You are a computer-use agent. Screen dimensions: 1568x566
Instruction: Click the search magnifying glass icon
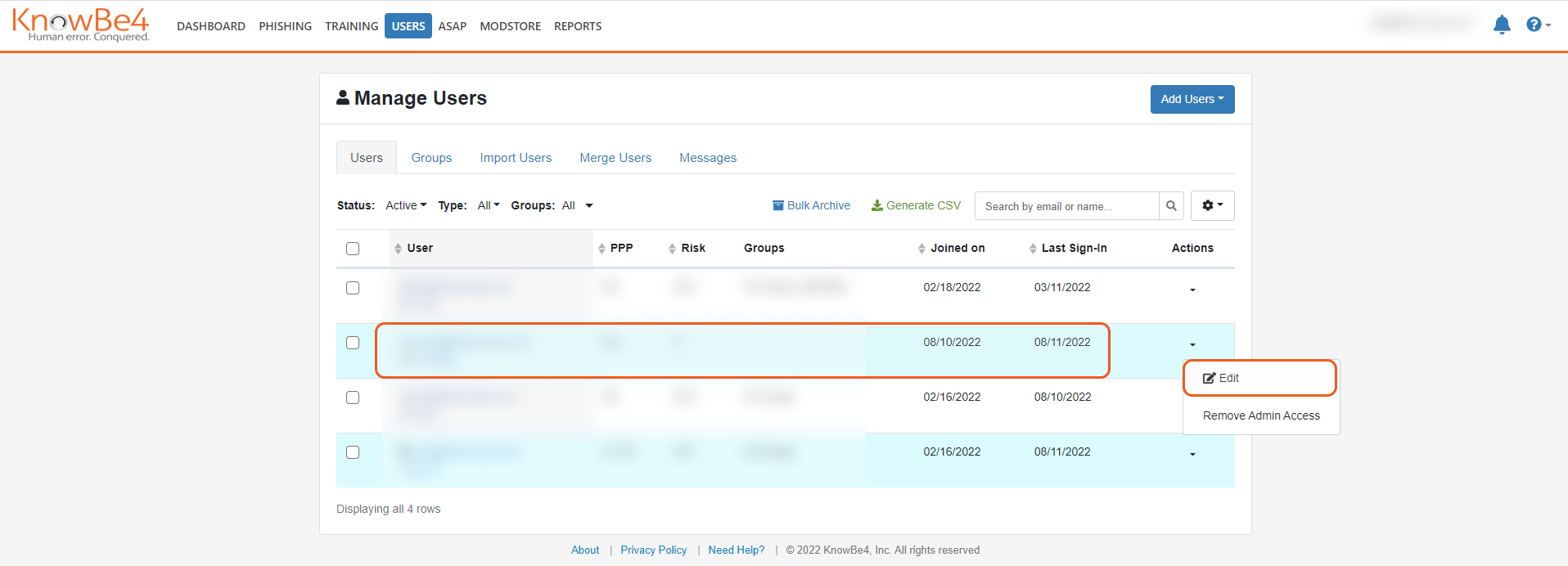1171,206
